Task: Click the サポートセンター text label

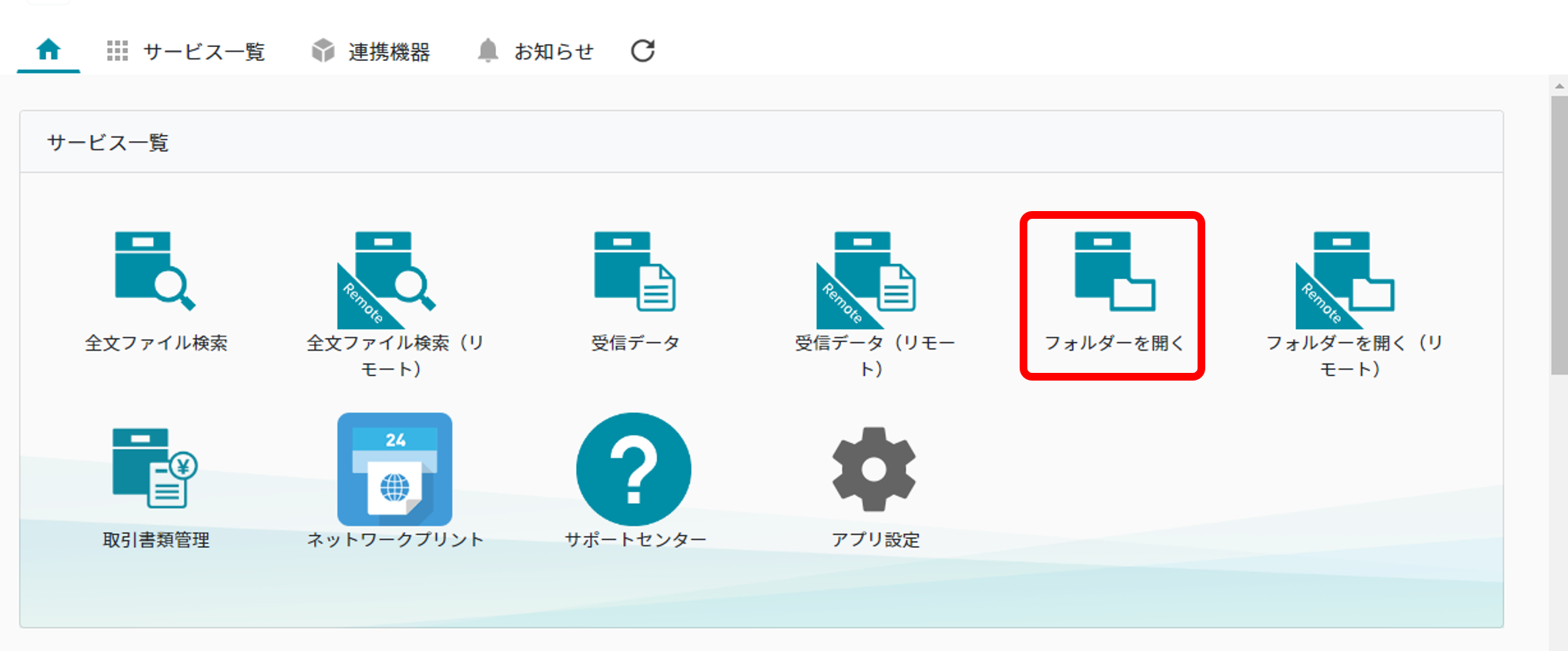Action: [x=635, y=539]
